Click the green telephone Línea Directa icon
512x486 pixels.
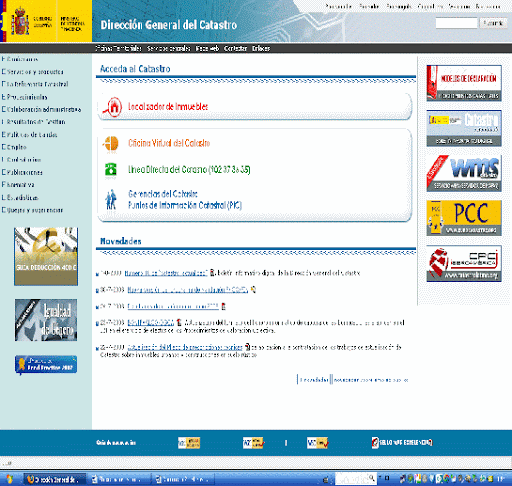pos(111,169)
